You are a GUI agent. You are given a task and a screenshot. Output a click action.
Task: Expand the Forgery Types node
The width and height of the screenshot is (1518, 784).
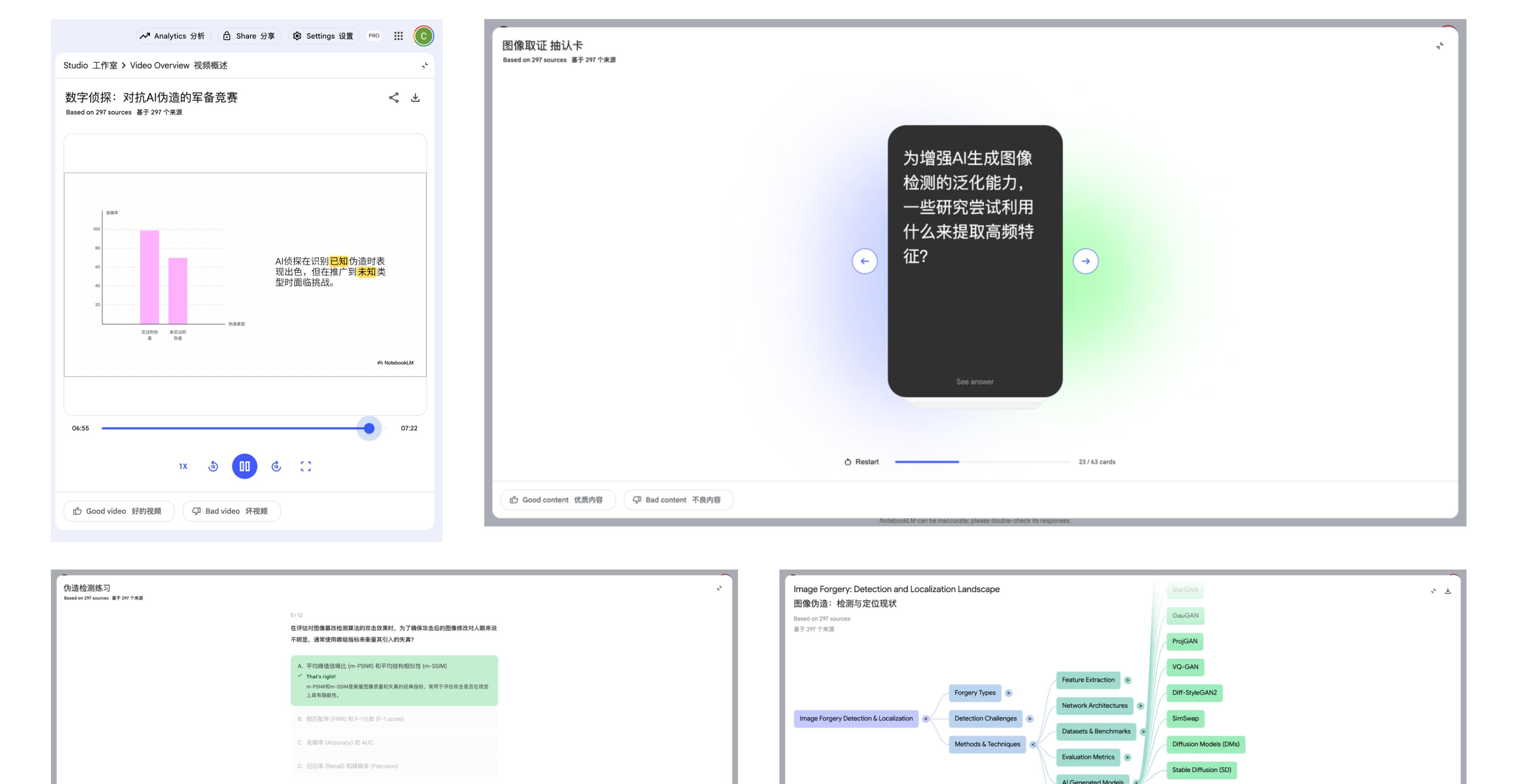[1009, 693]
